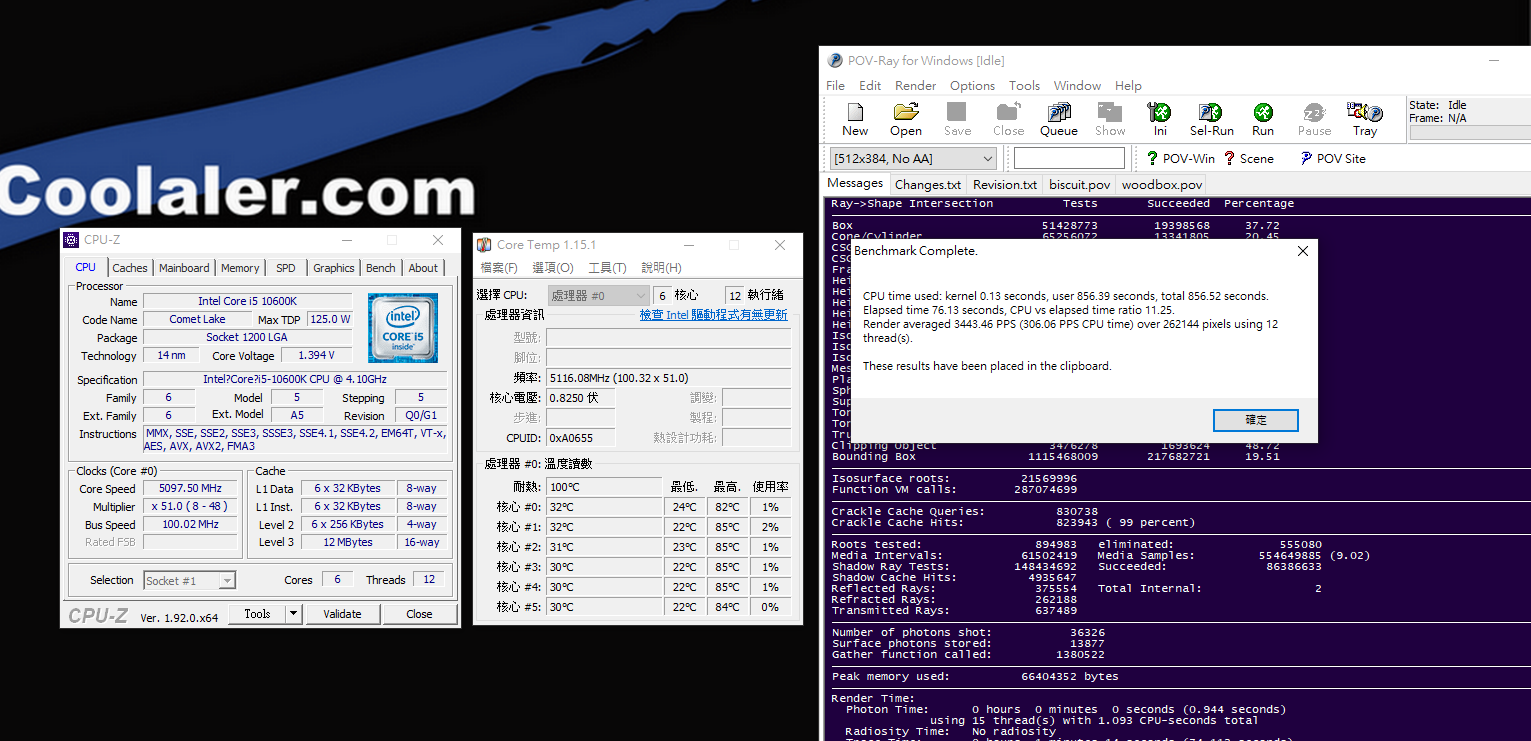
Task: Open the Options menu in POV-Ray
Action: point(972,86)
